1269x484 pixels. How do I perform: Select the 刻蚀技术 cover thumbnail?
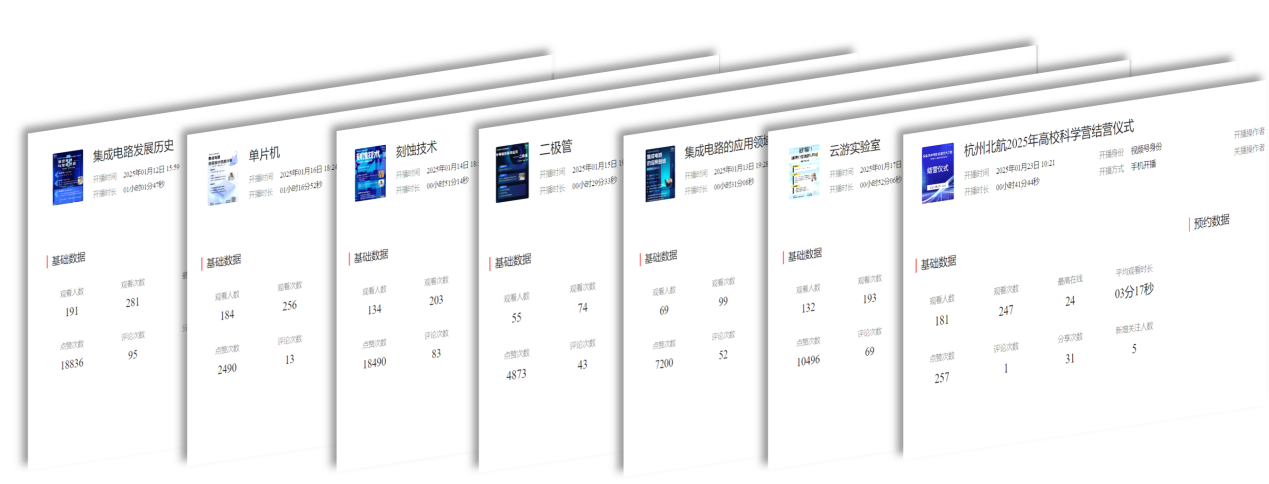click(370, 176)
